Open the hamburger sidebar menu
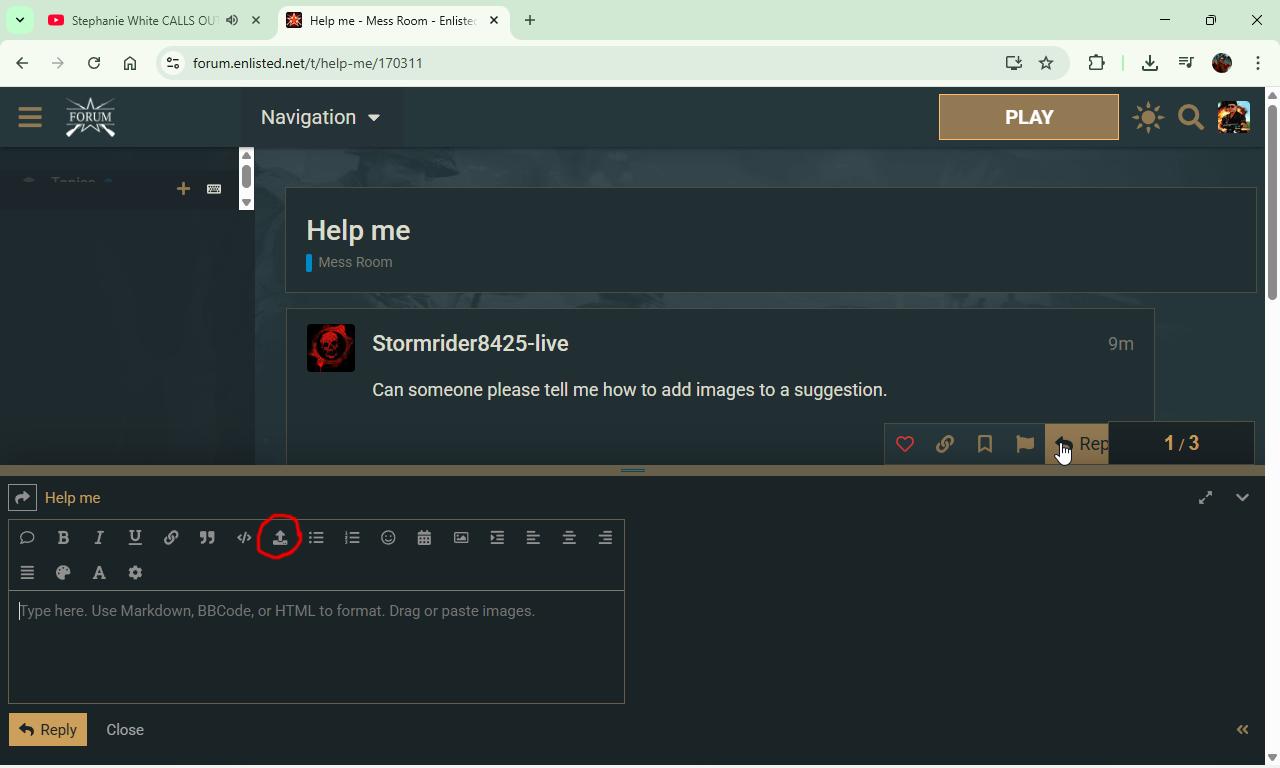 click(x=30, y=117)
